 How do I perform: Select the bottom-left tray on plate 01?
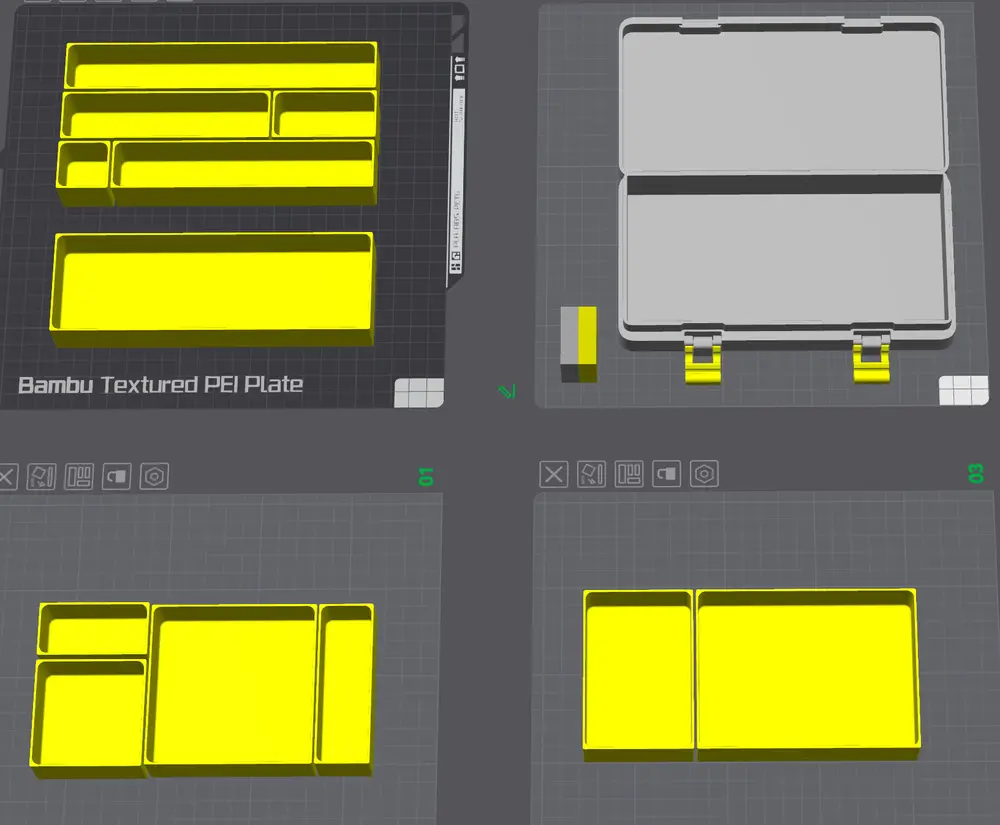89,719
